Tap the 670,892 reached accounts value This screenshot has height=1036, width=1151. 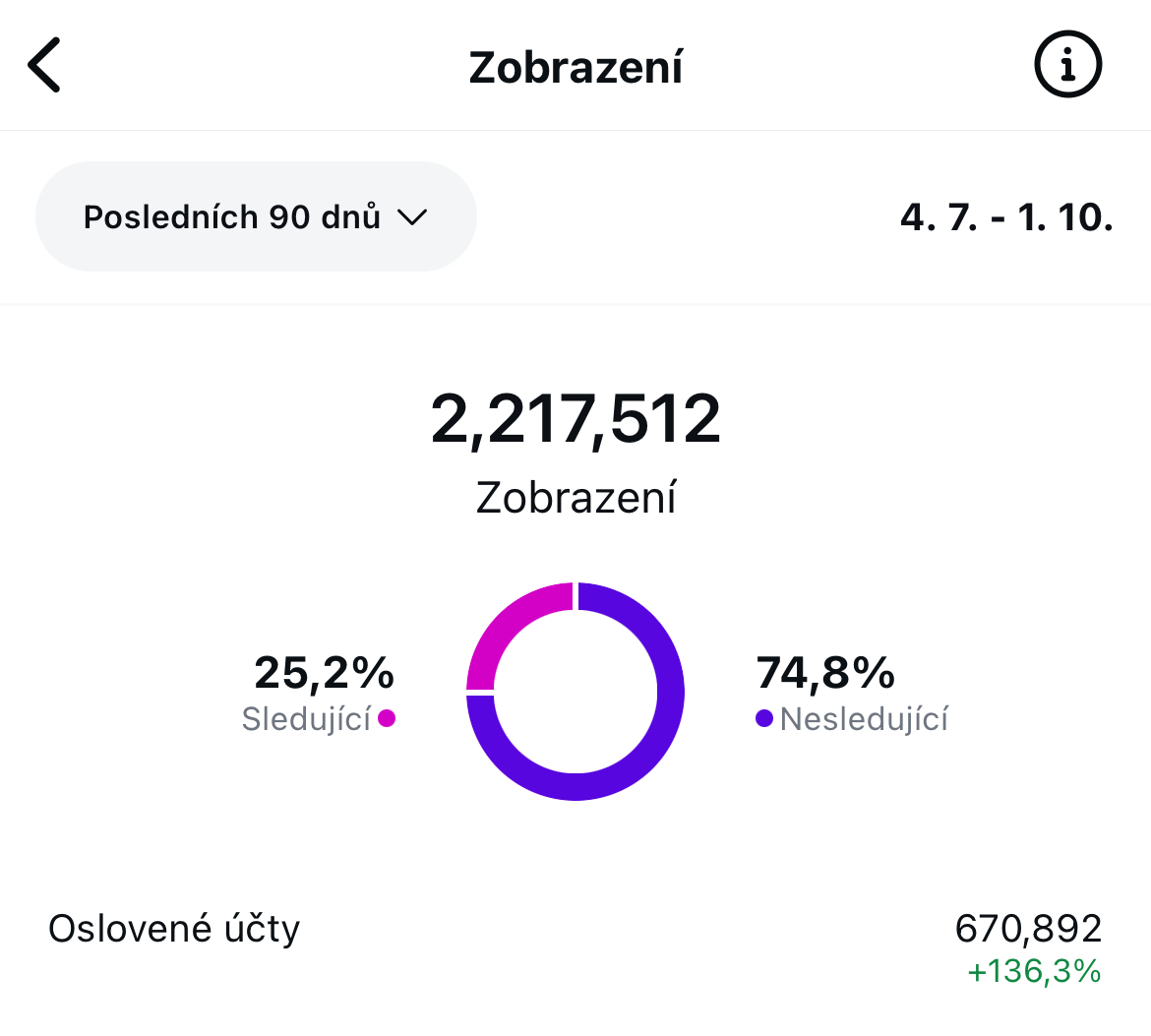(1028, 928)
